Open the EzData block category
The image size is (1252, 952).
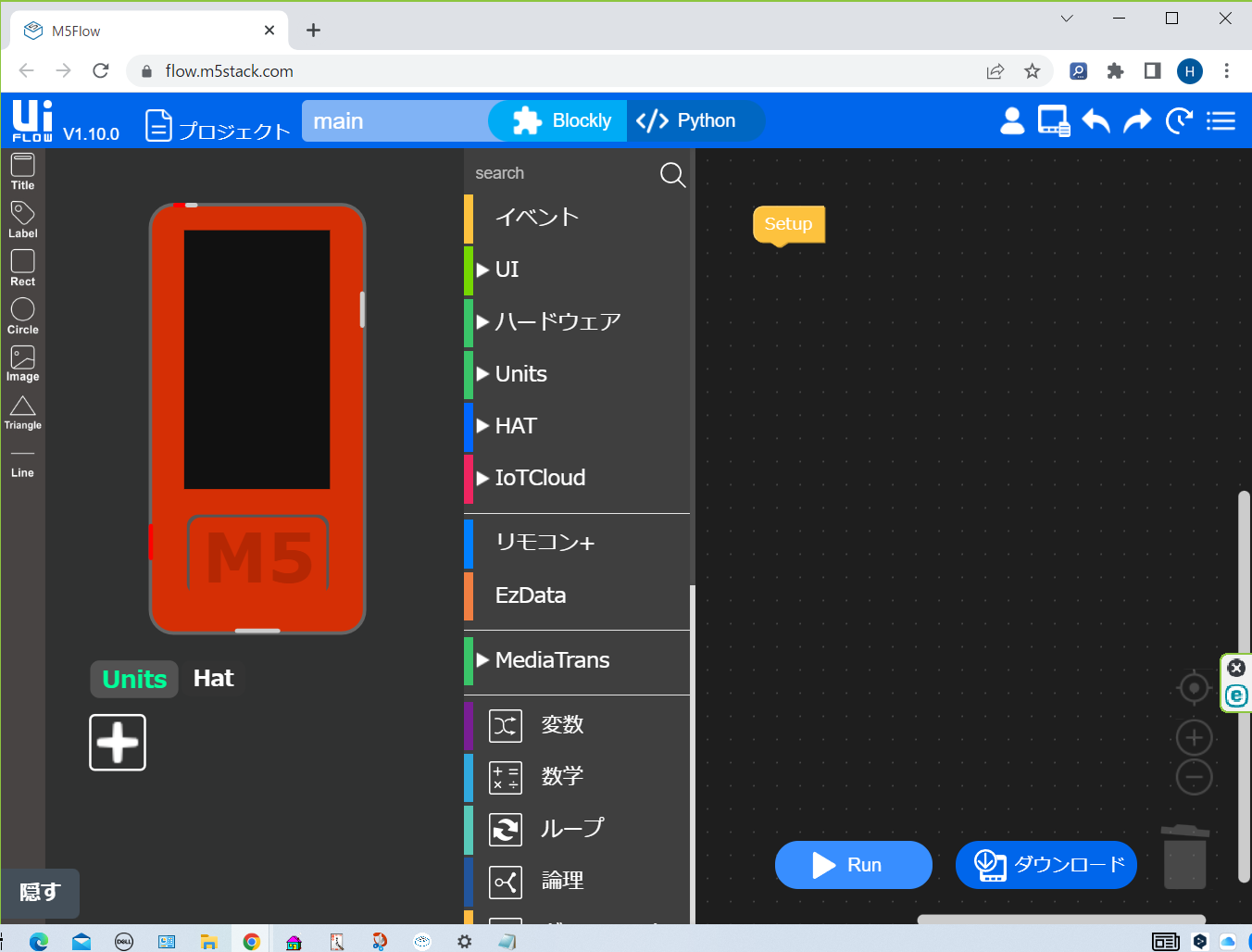tap(577, 595)
